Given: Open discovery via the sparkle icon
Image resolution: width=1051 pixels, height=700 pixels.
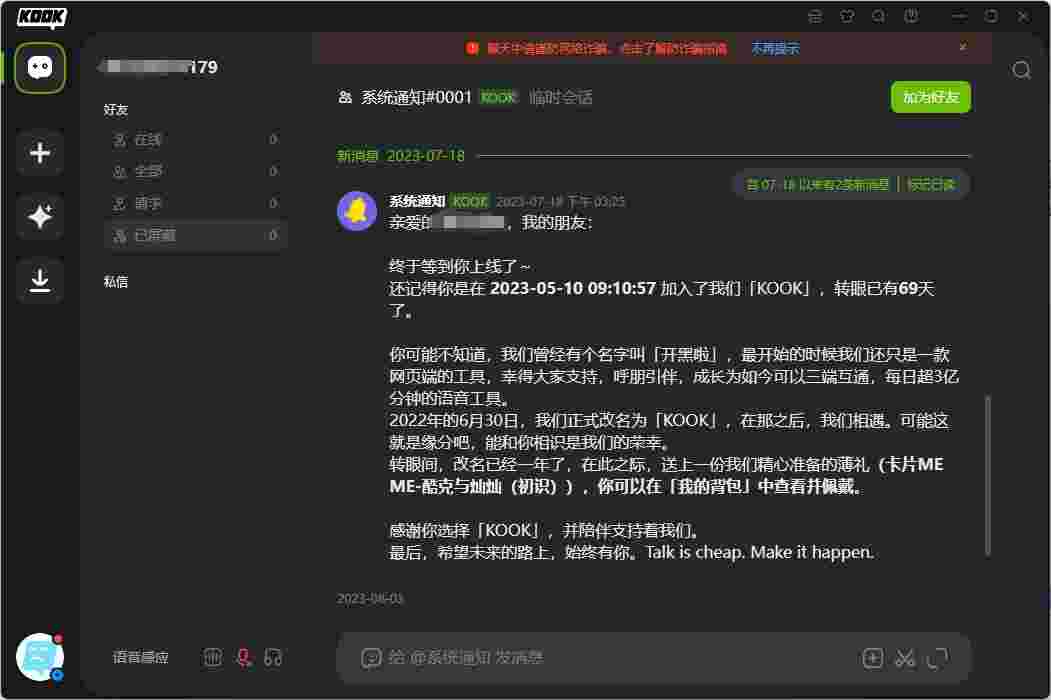Looking at the screenshot, I should [x=40, y=216].
